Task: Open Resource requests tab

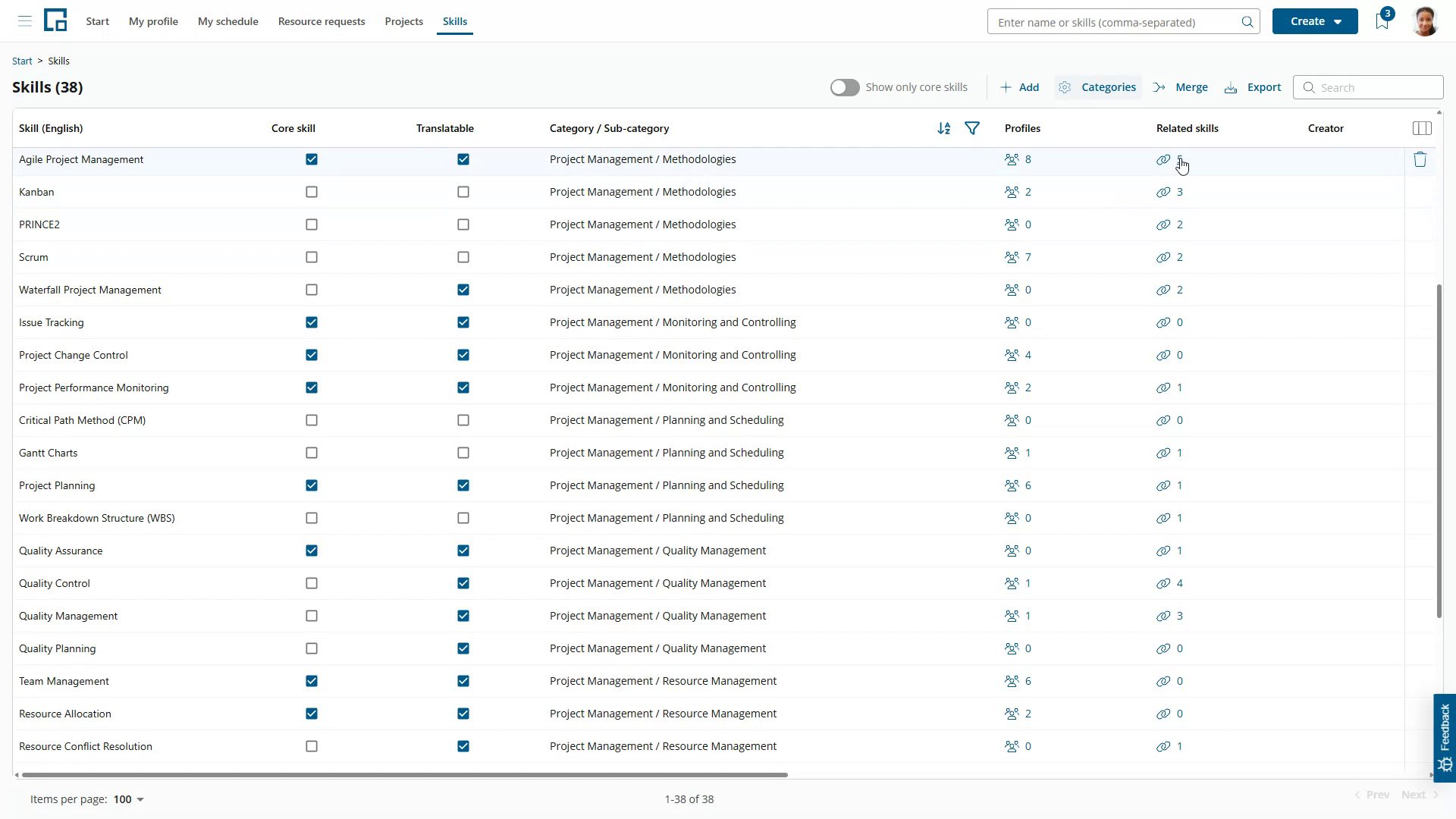Action: coord(322,21)
